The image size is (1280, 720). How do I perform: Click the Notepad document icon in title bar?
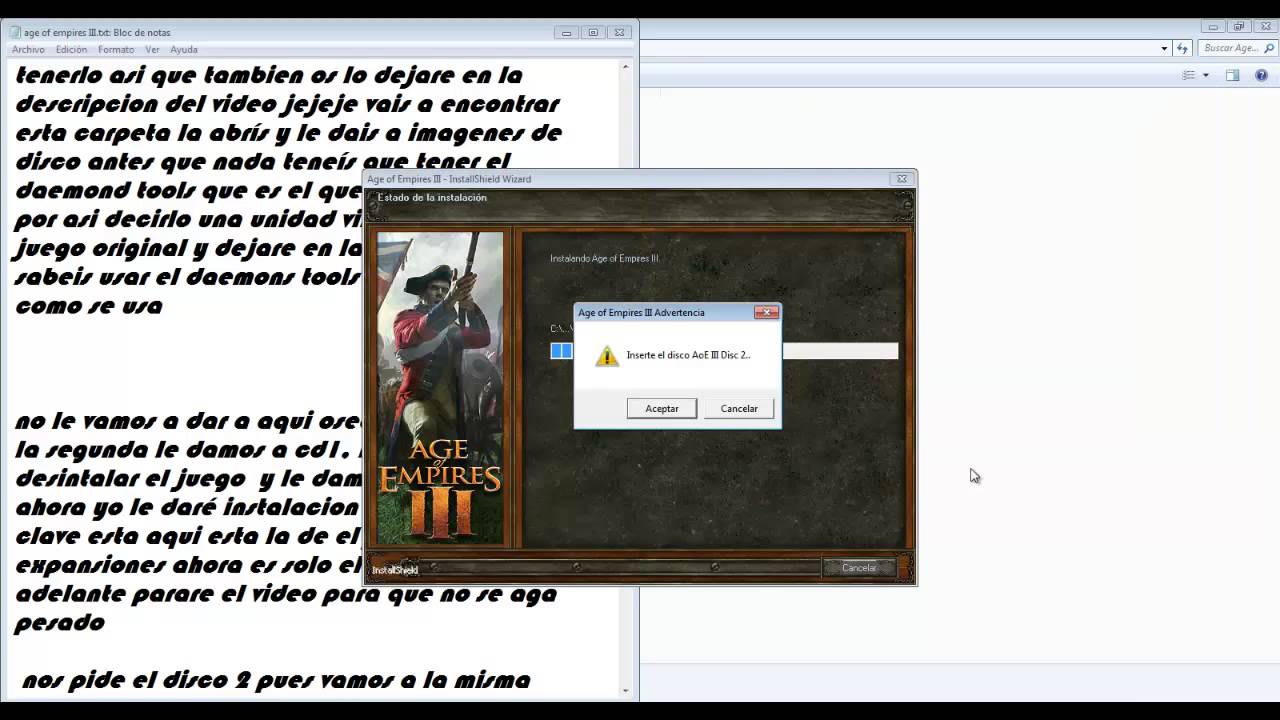pos(15,32)
